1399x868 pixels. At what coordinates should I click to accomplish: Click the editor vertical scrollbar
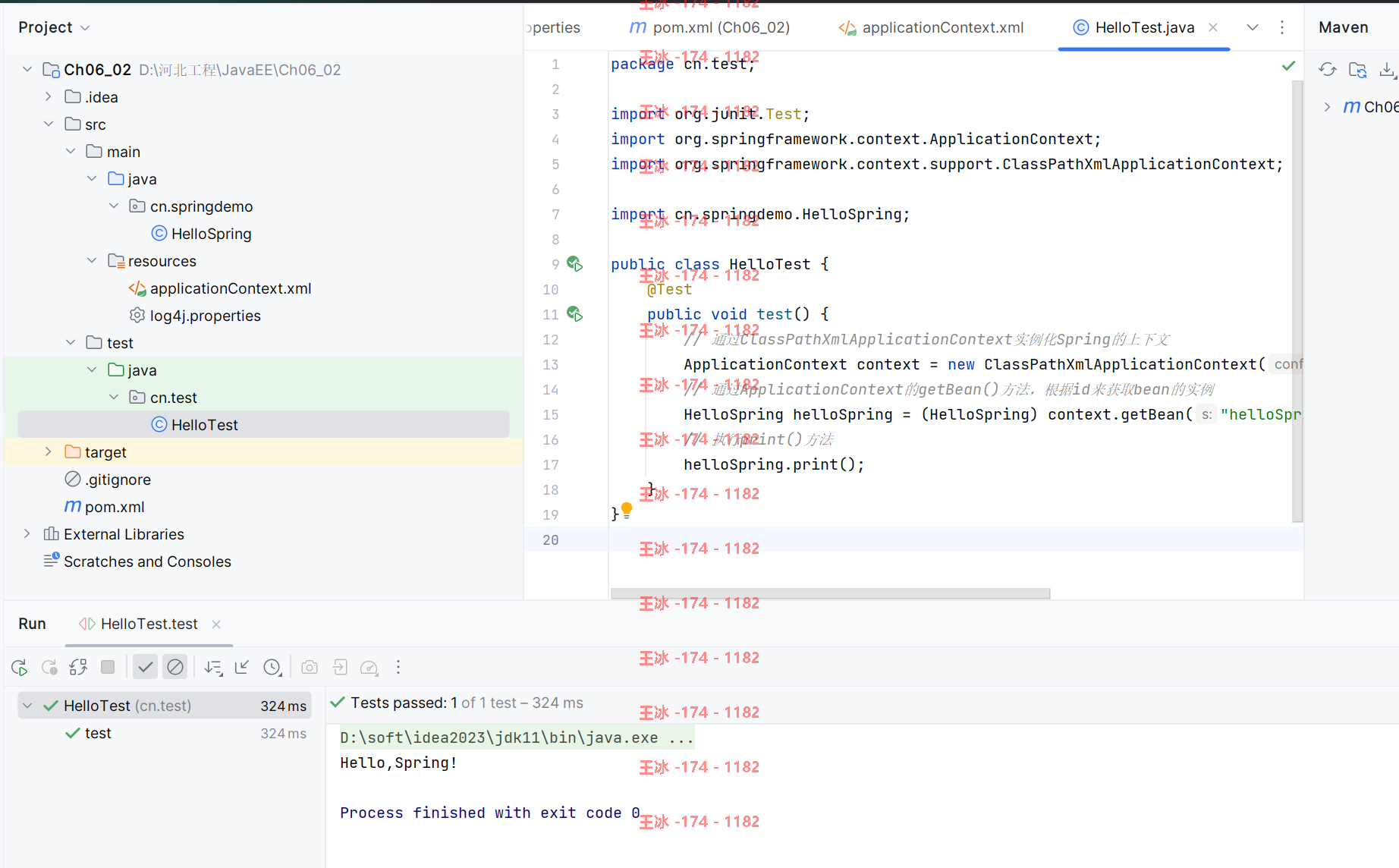point(1297,300)
